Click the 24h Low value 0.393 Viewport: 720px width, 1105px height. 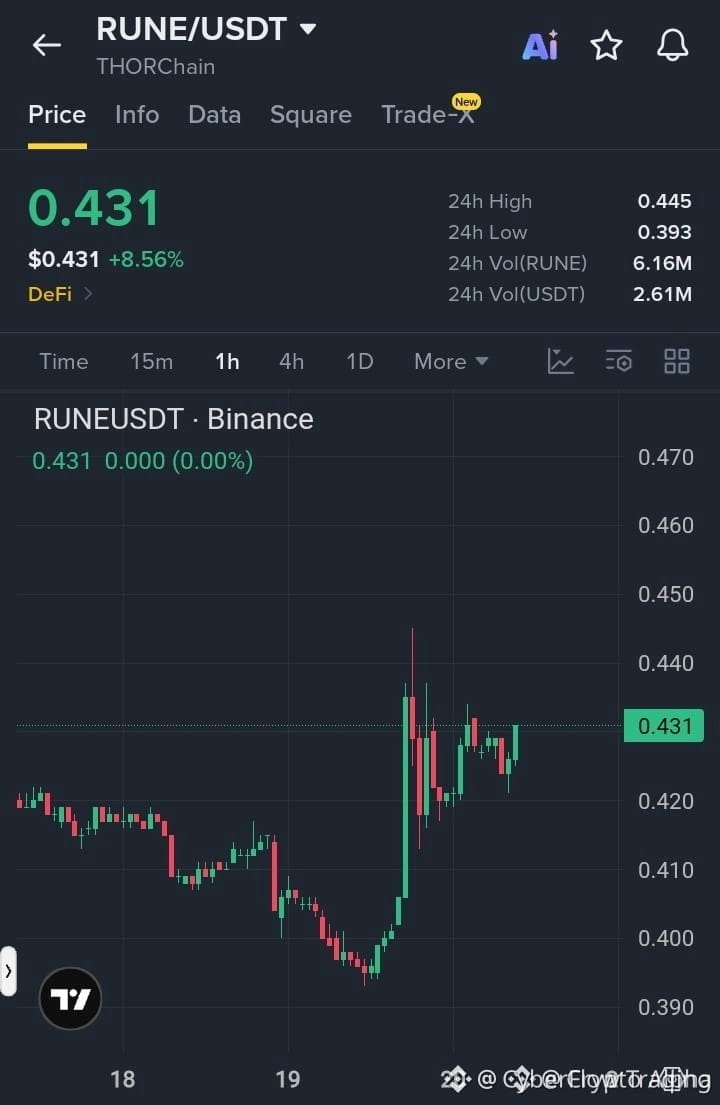664,233
